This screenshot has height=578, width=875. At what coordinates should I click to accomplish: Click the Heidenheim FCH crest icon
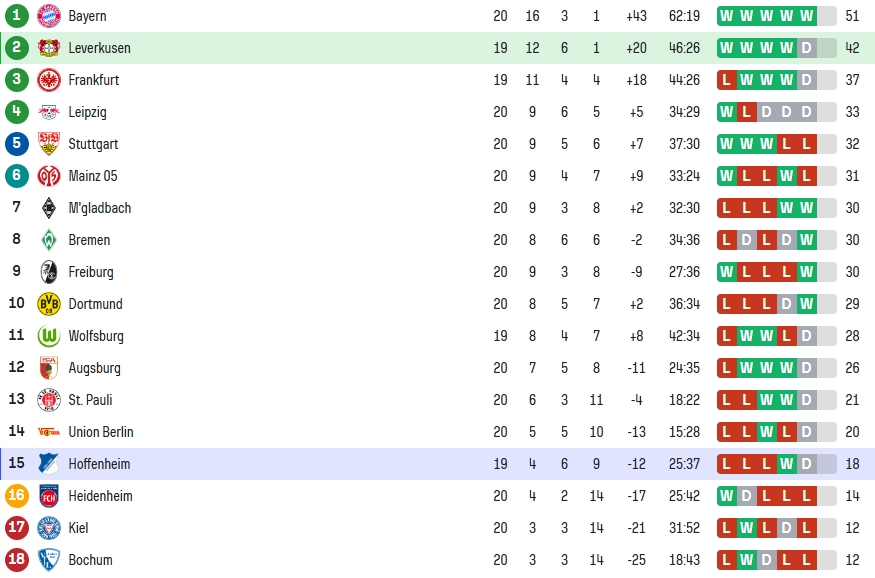[49, 496]
